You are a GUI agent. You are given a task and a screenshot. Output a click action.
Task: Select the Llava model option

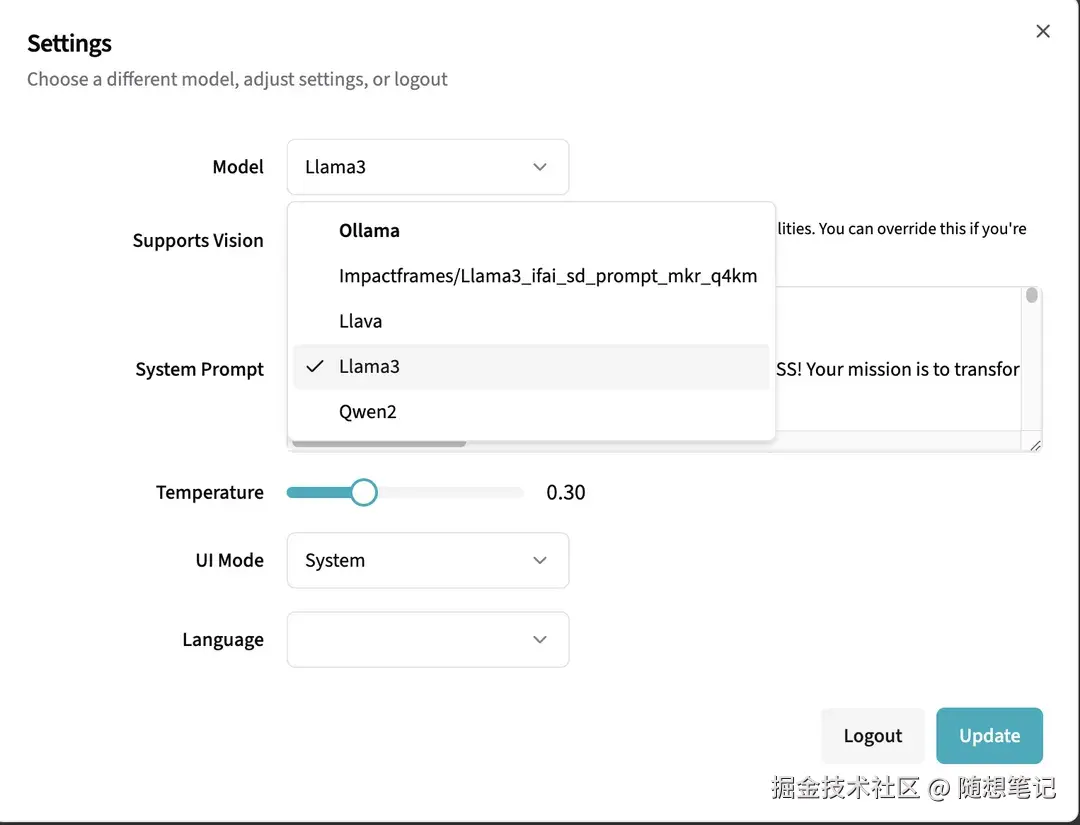361,321
